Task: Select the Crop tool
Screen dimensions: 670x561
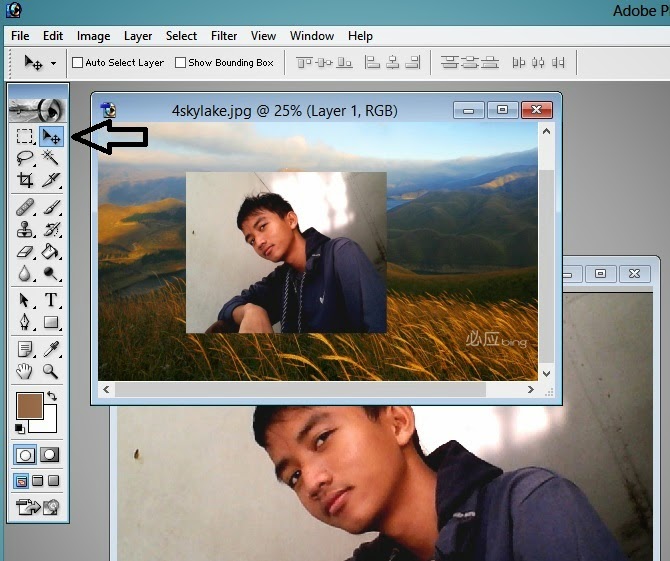Action: tap(25, 179)
